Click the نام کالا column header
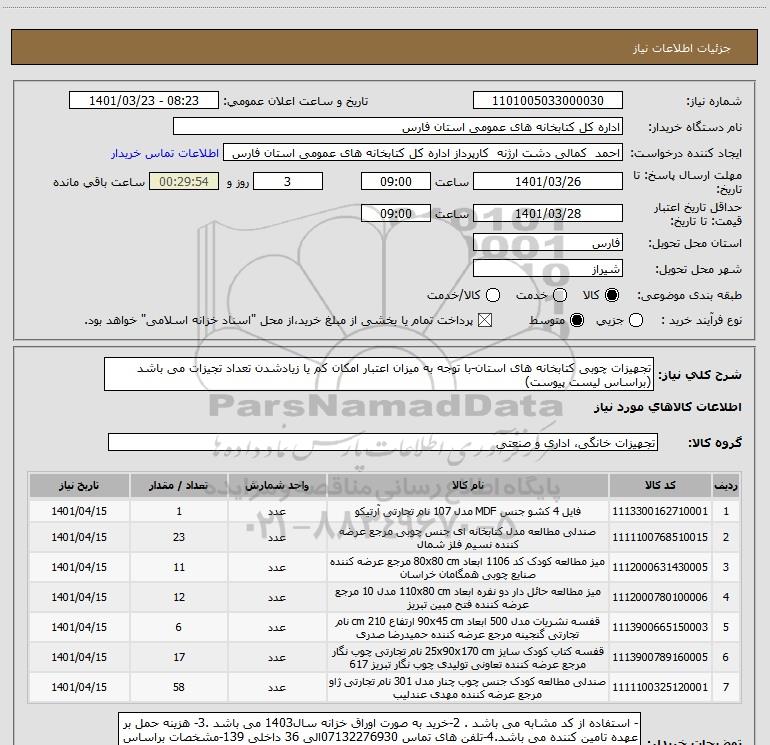 pos(468,485)
